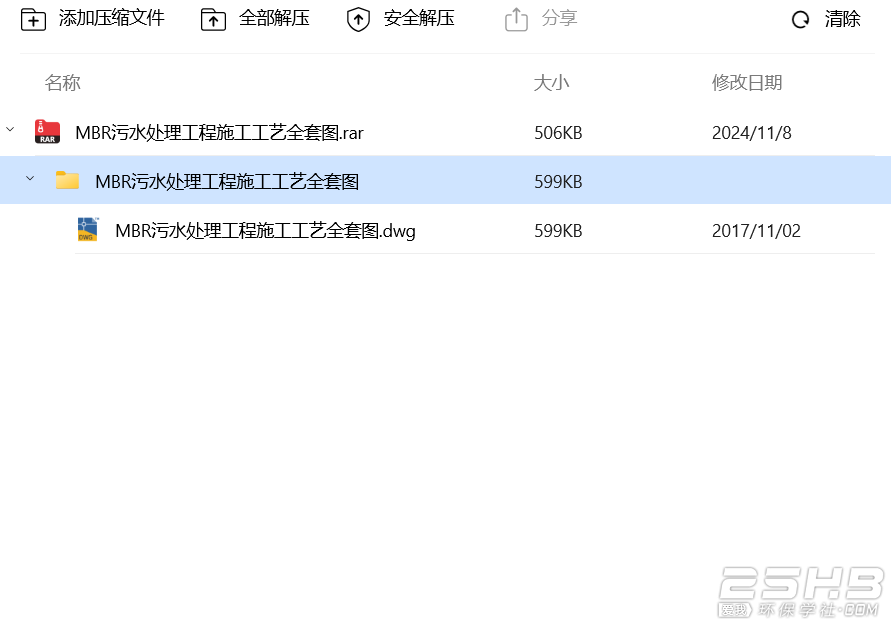Click the 506KB size value
This screenshot has height=624, width=891.
[558, 133]
